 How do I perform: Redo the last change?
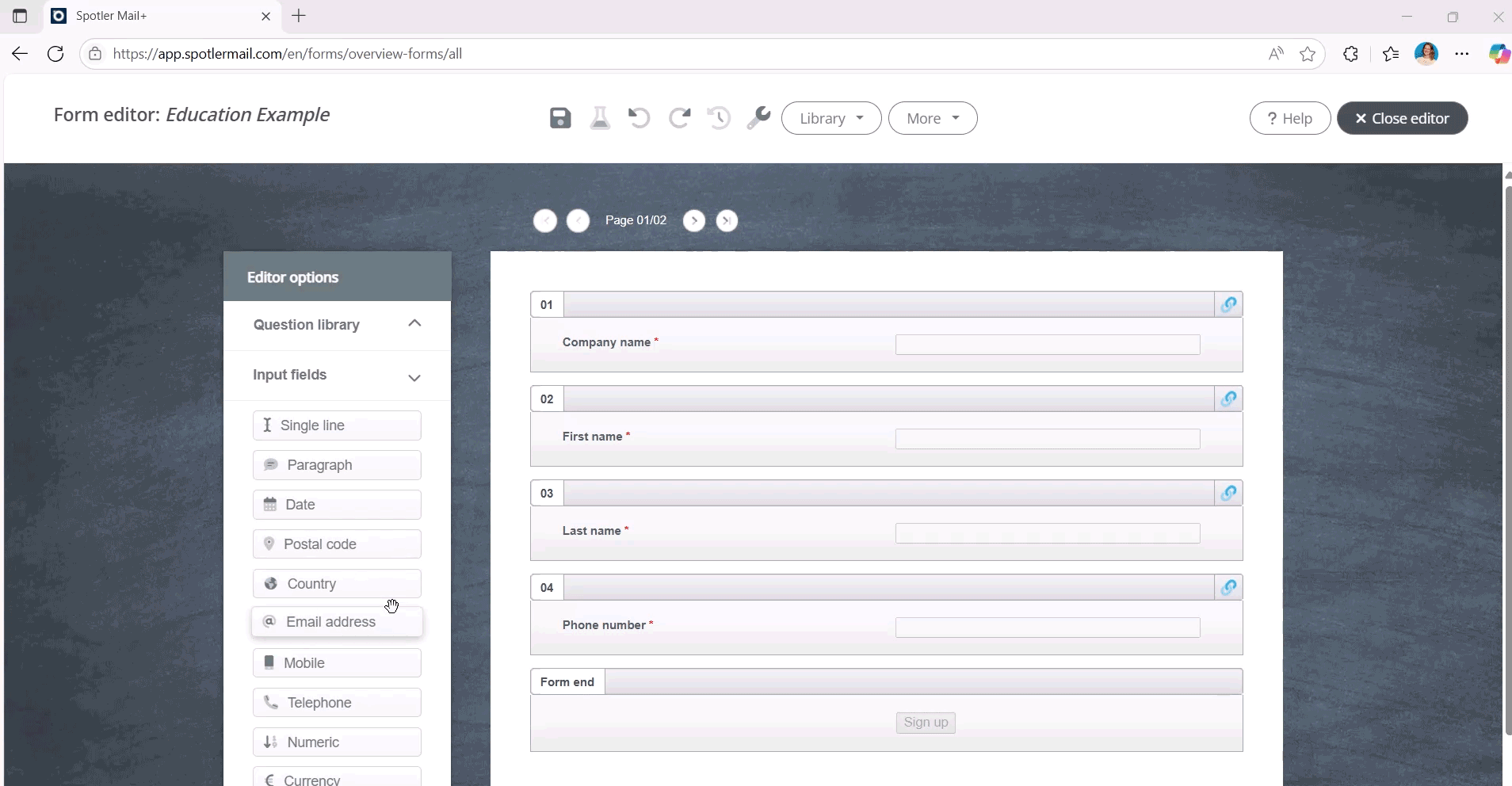tap(680, 118)
